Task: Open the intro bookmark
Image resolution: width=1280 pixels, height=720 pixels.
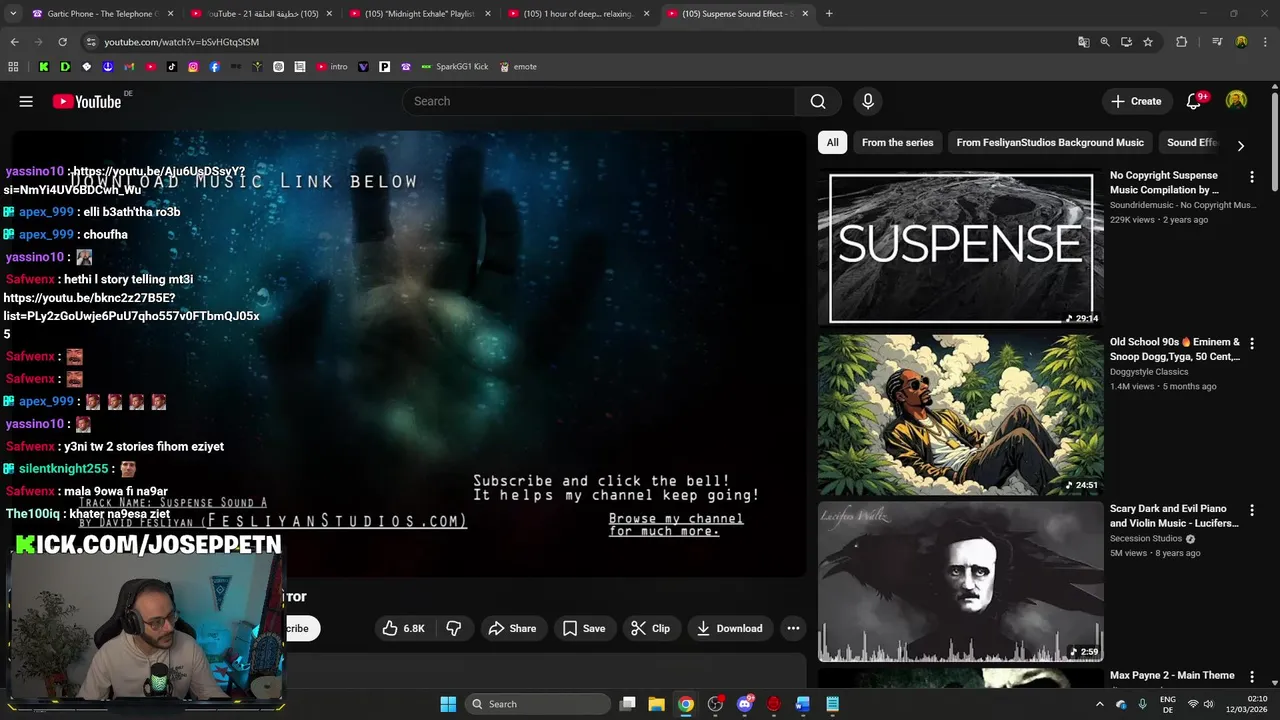Action: 332,67
